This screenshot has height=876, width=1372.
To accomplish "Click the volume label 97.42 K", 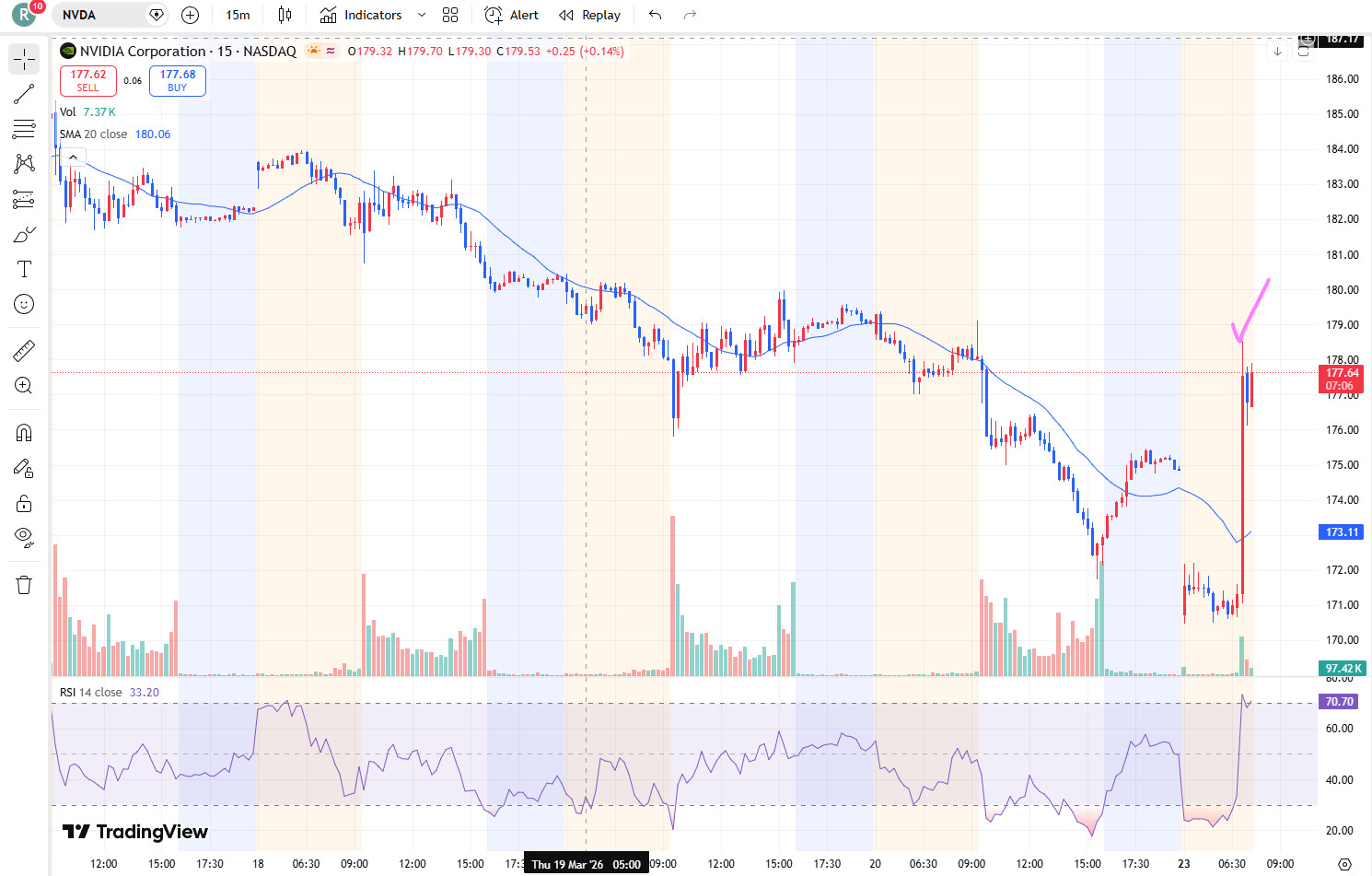I will point(1342,669).
